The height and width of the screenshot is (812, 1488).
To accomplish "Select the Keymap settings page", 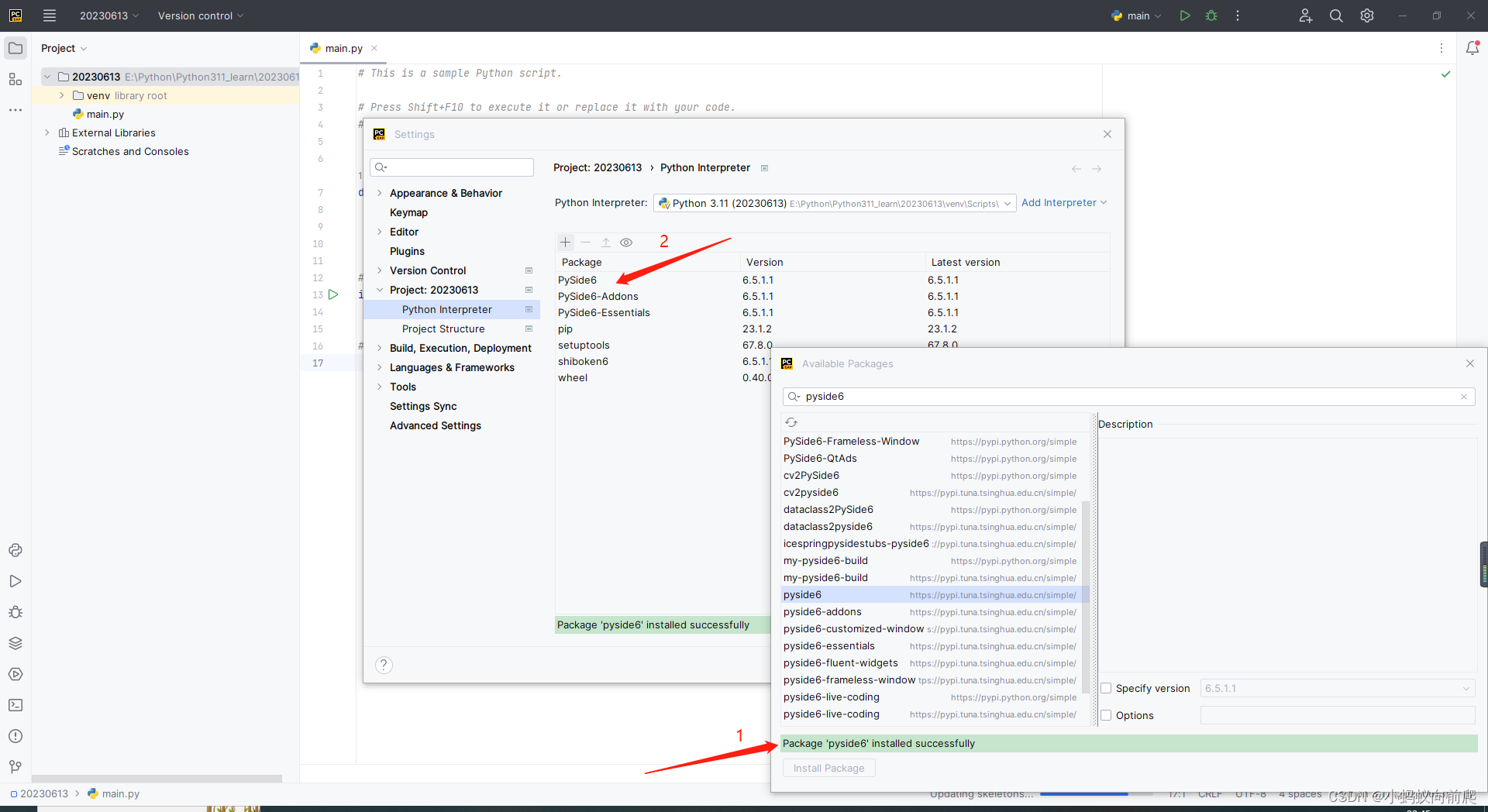I will pyautogui.click(x=408, y=212).
